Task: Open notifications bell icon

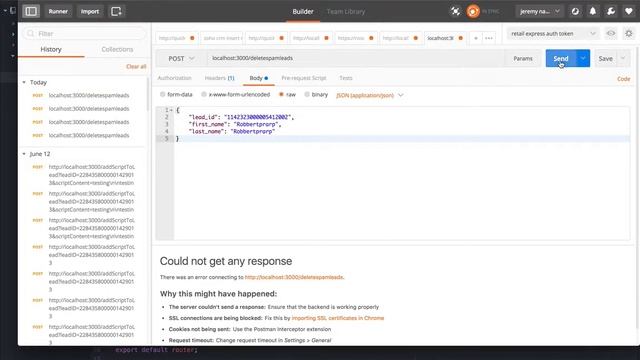Action: click(593, 11)
